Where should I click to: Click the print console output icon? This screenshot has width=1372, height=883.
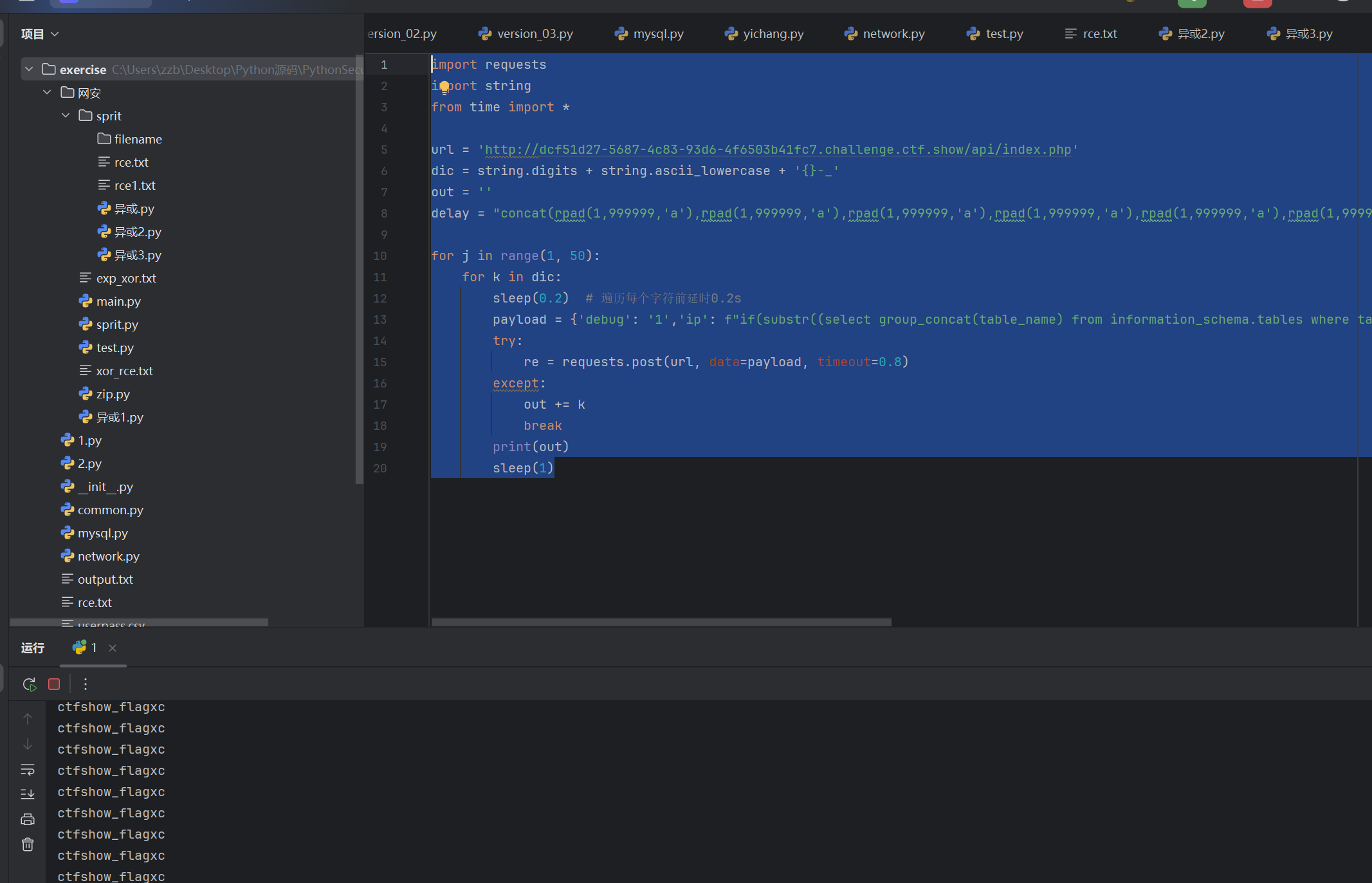tap(28, 819)
